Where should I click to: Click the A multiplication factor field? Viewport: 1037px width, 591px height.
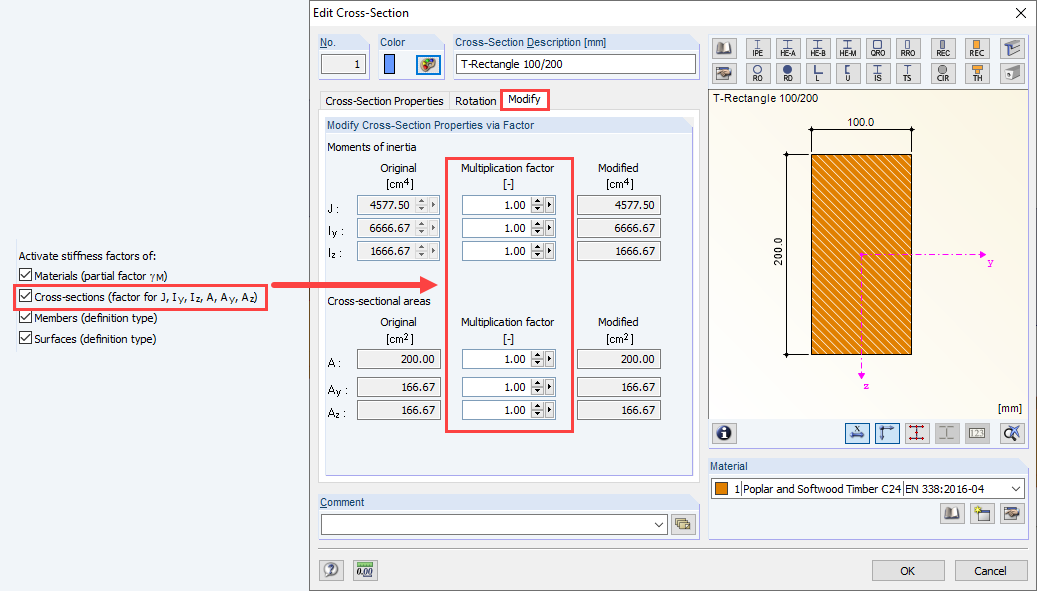click(x=497, y=359)
